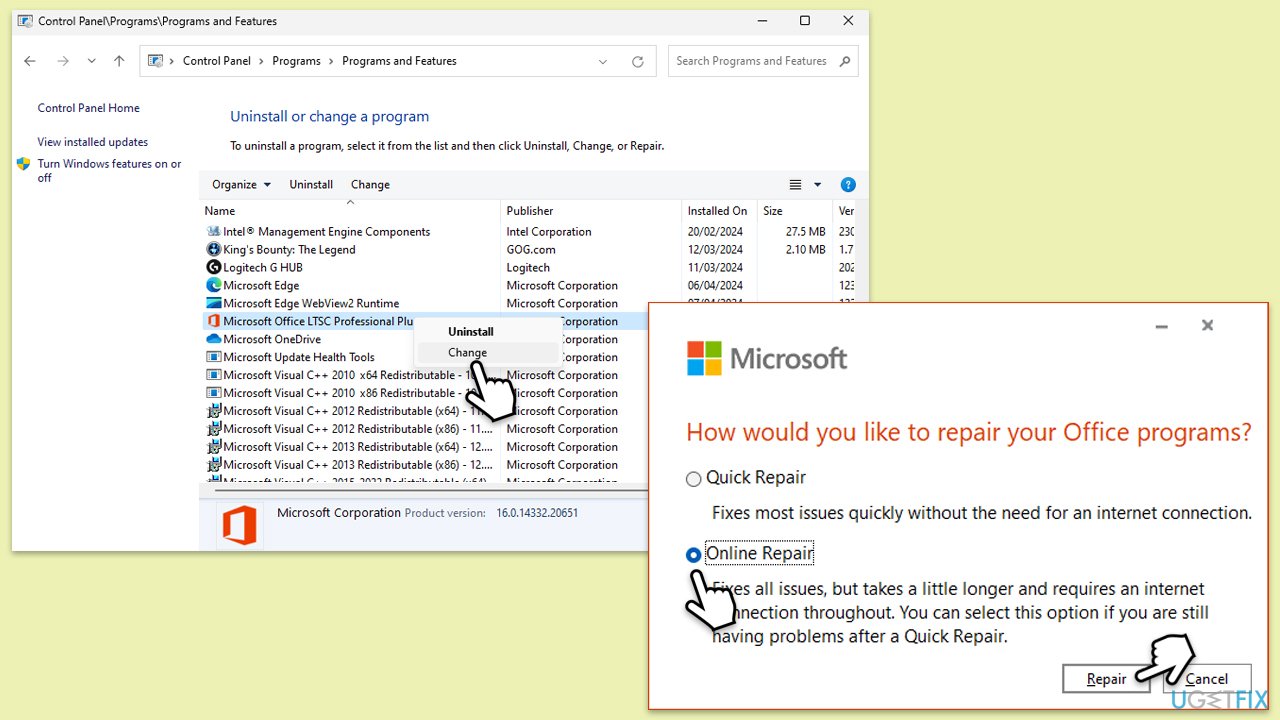
Task: Click the Office LTSC row icon
Action: coord(213,321)
